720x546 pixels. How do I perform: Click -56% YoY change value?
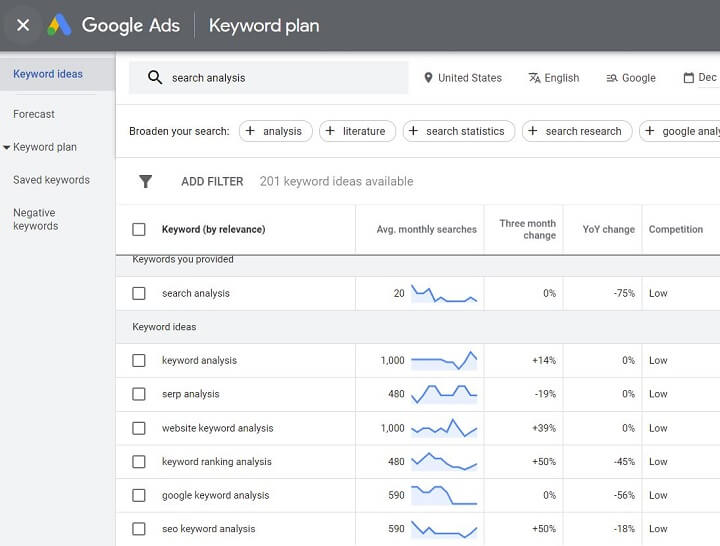tap(624, 495)
